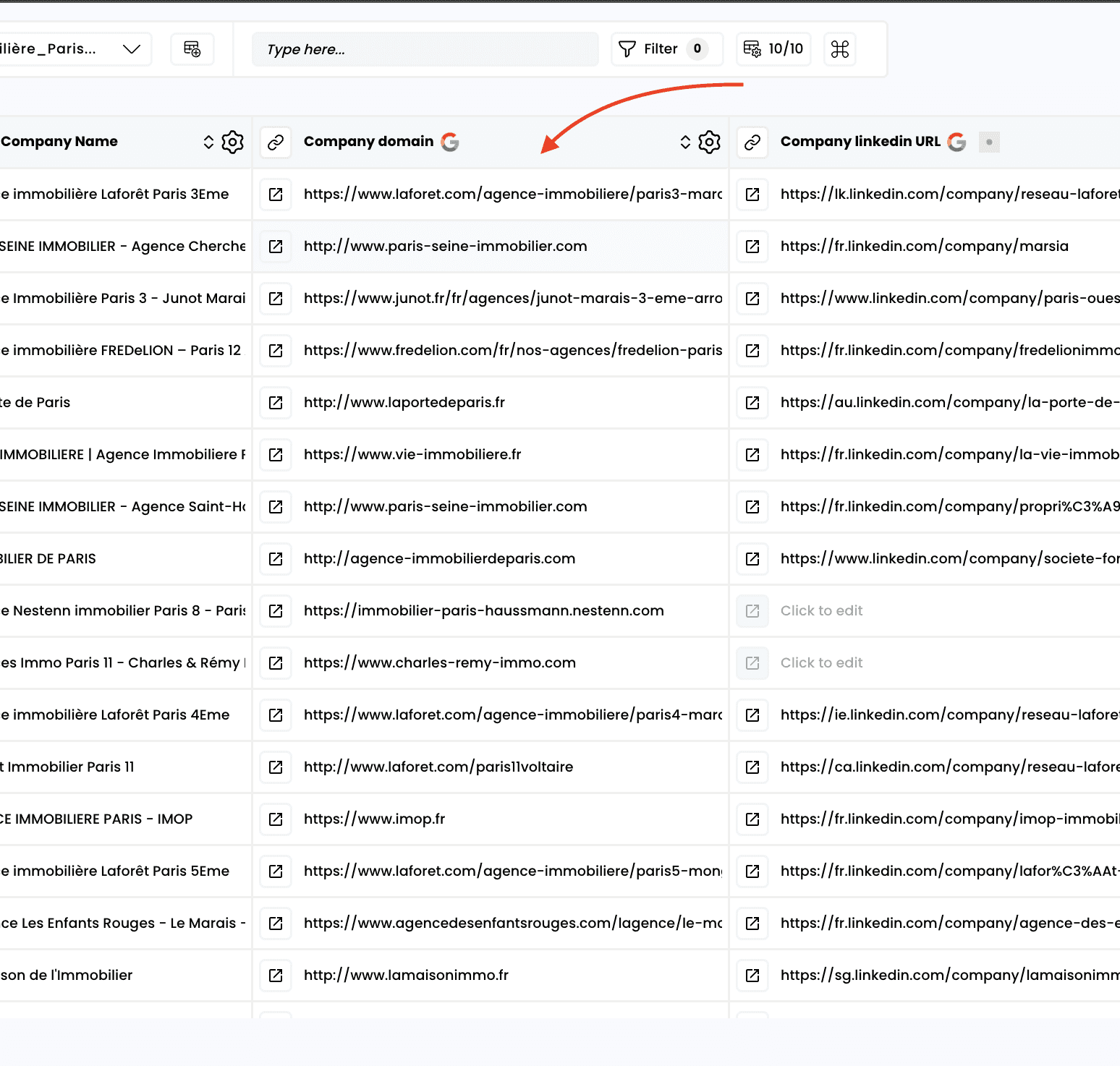Open external link for linkedin imop-immobil URL
The height and width of the screenshot is (1066, 1120).
point(752,819)
